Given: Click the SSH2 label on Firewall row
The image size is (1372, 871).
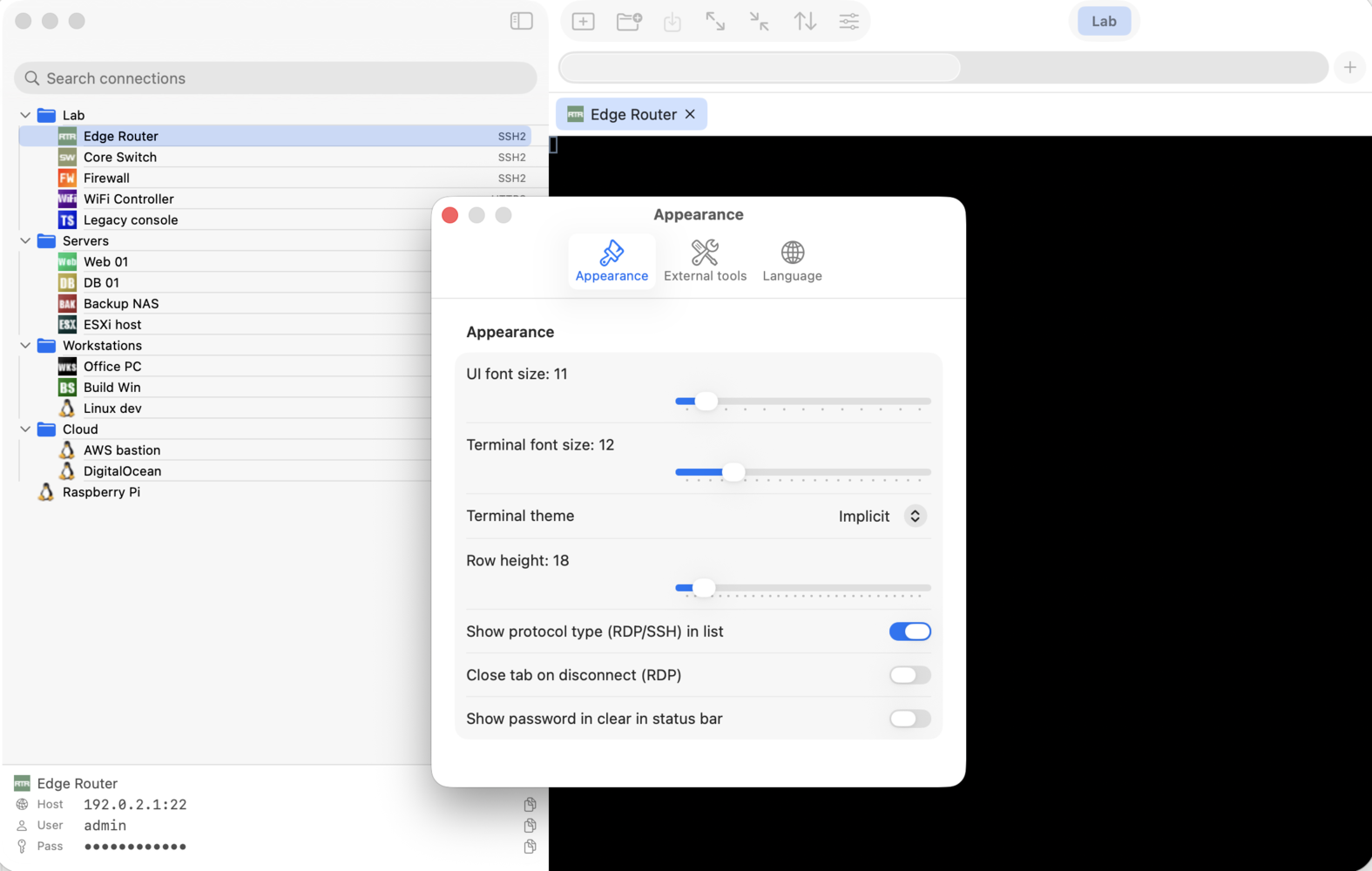Looking at the screenshot, I should tap(511, 178).
